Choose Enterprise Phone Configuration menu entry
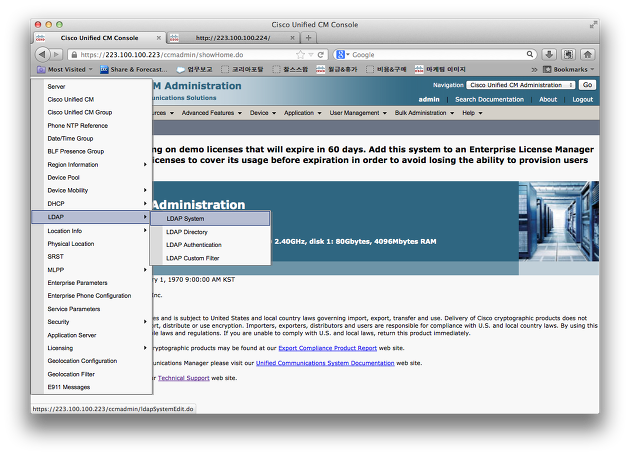 (92, 295)
